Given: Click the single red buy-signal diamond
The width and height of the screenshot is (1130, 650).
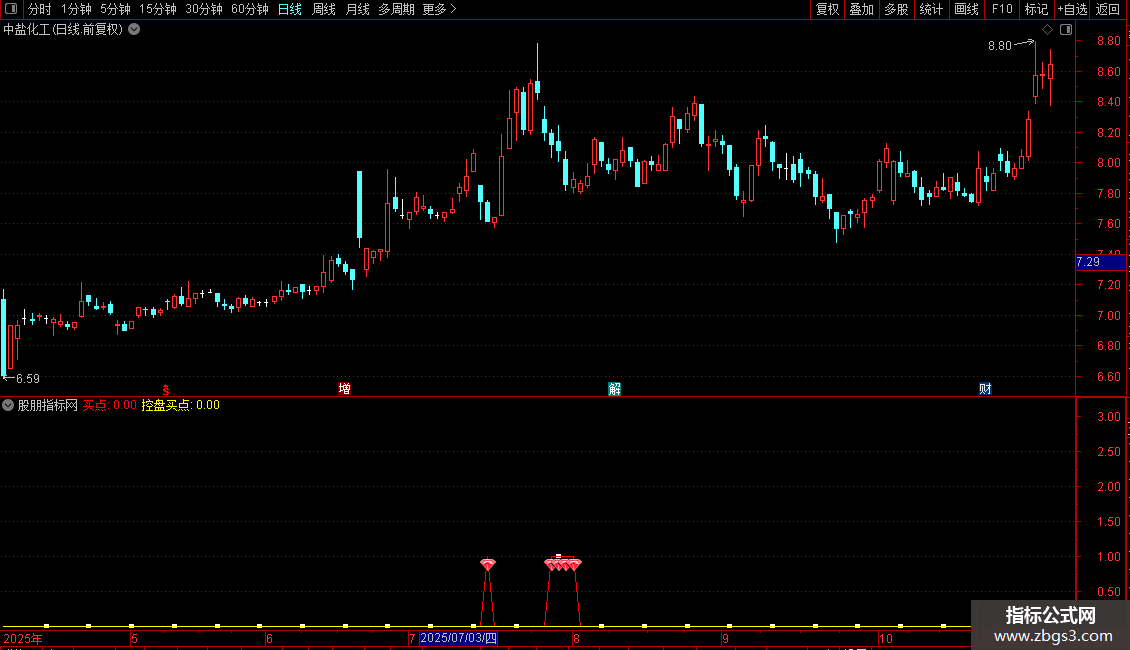Looking at the screenshot, I should click(488, 564).
